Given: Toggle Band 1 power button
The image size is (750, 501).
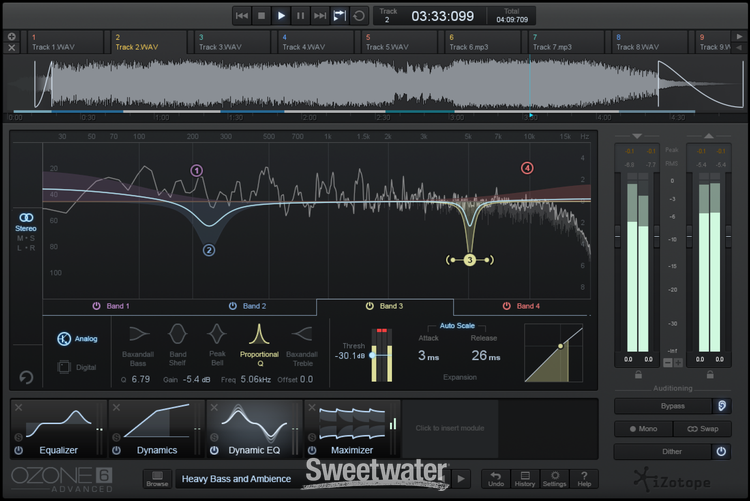Looking at the screenshot, I should click(x=96, y=306).
